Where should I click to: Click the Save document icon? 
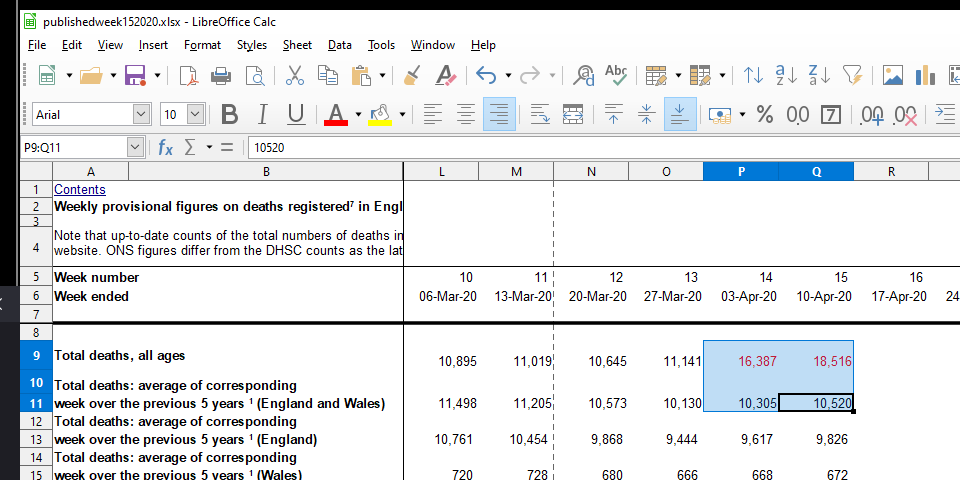tap(135, 75)
